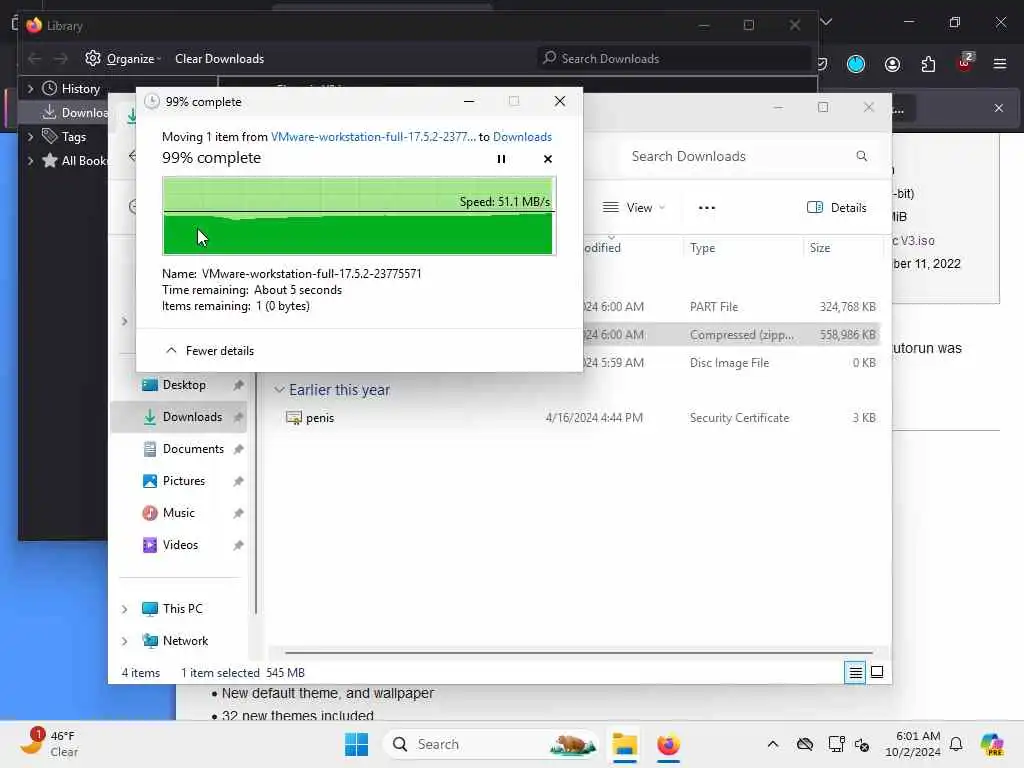1024x768 pixels.
Task: Open Firefox extensions puzzle icon
Action: [928, 64]
